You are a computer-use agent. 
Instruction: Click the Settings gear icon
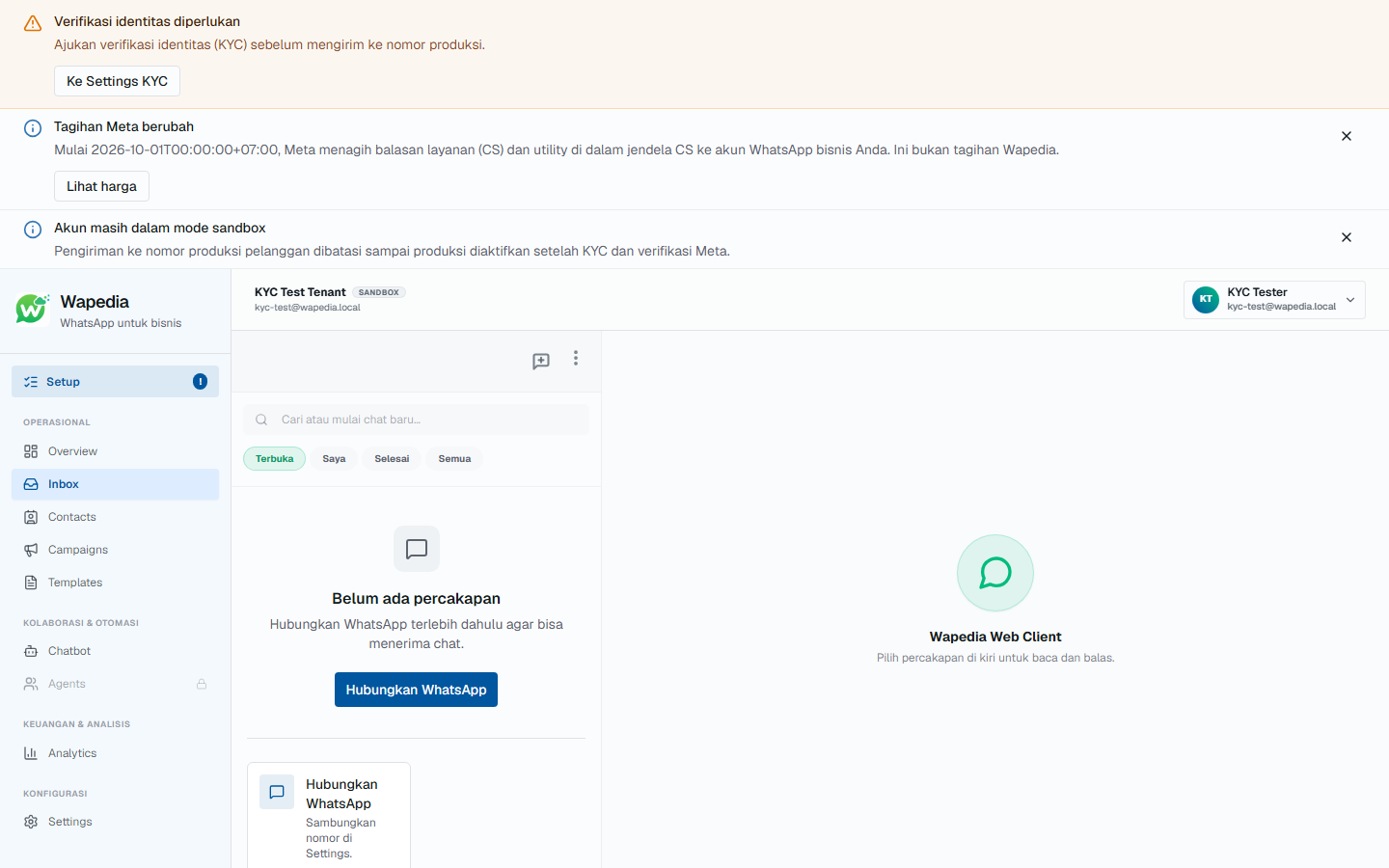(x=31, y=822)
